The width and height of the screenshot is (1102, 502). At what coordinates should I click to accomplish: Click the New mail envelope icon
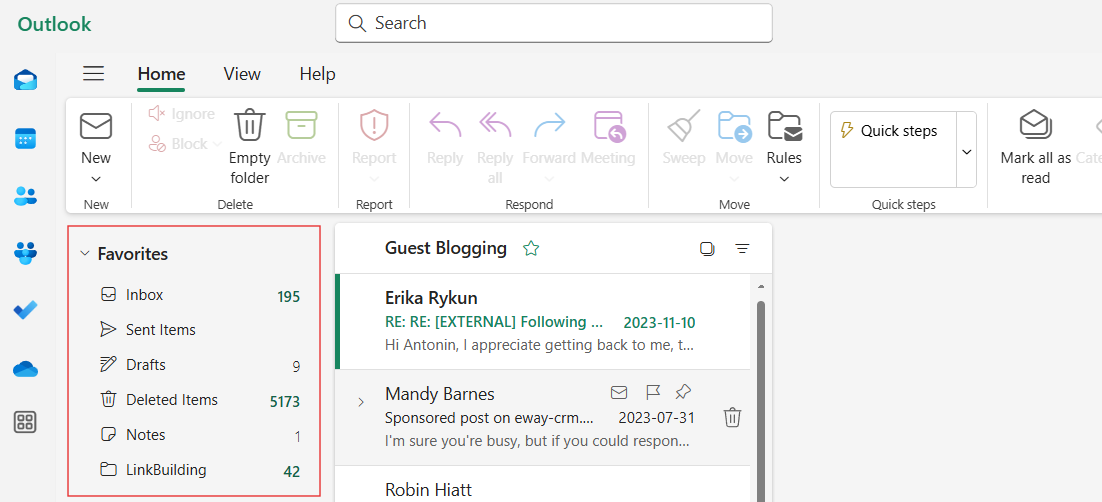pos(96,127)
